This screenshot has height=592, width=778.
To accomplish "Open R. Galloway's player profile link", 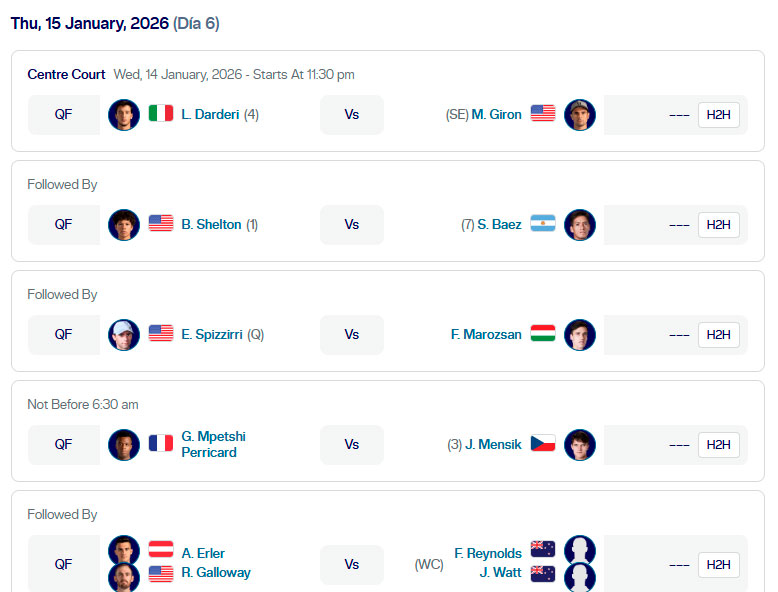I will coord(216,573).
